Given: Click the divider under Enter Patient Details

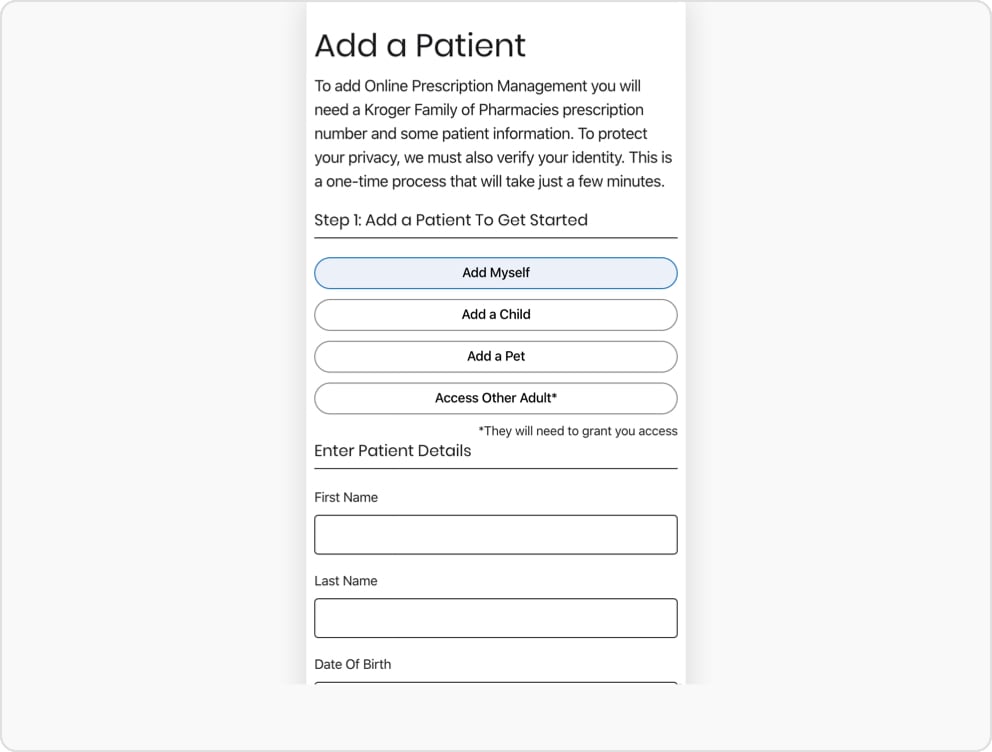Looking at the screenshot, I should pyautogui.click(x=495, y=469).
